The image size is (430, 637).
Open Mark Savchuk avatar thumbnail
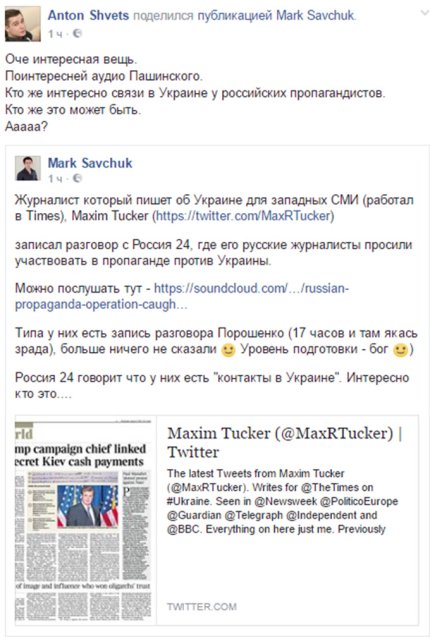[28, 168]
